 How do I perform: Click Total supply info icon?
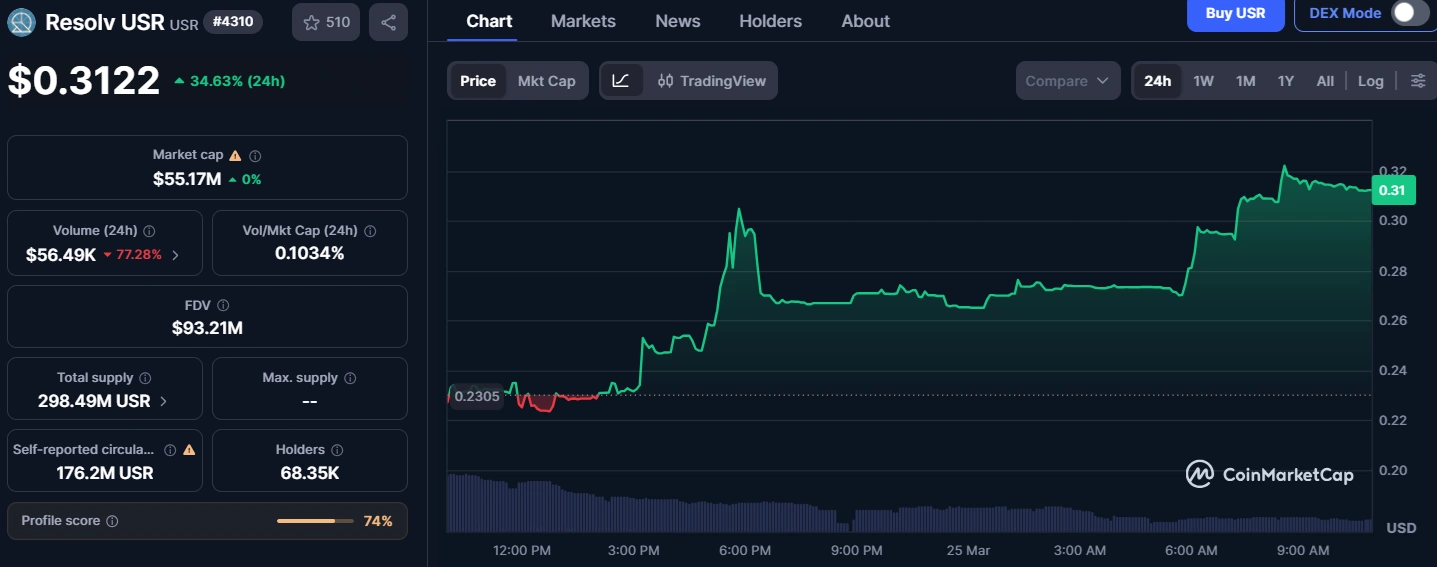(145, 378)
